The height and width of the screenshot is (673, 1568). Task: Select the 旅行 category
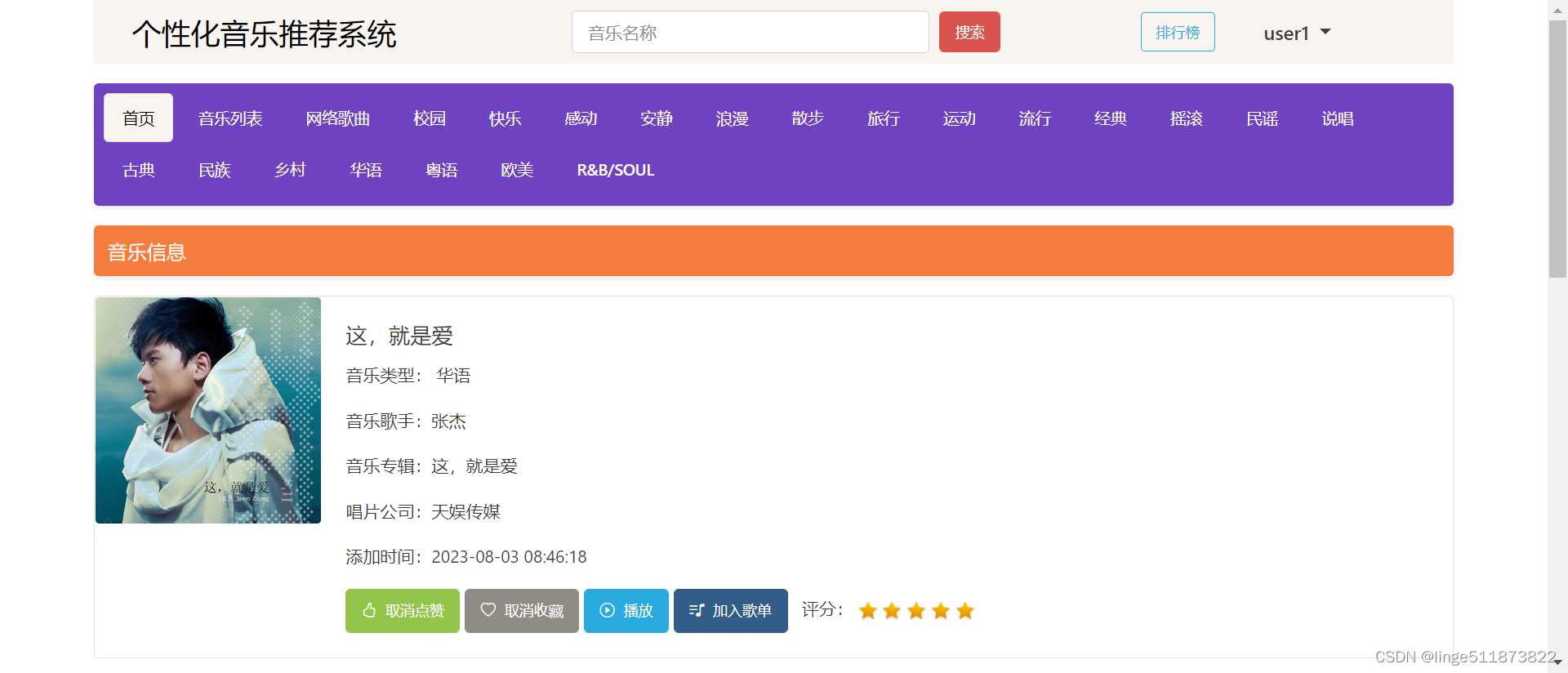(x=884, y=118)
